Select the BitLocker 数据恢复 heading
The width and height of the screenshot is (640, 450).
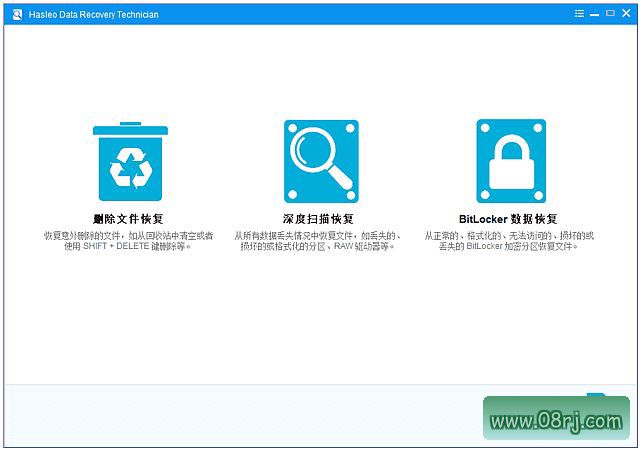pyautogui.click(x=508, y=218)
